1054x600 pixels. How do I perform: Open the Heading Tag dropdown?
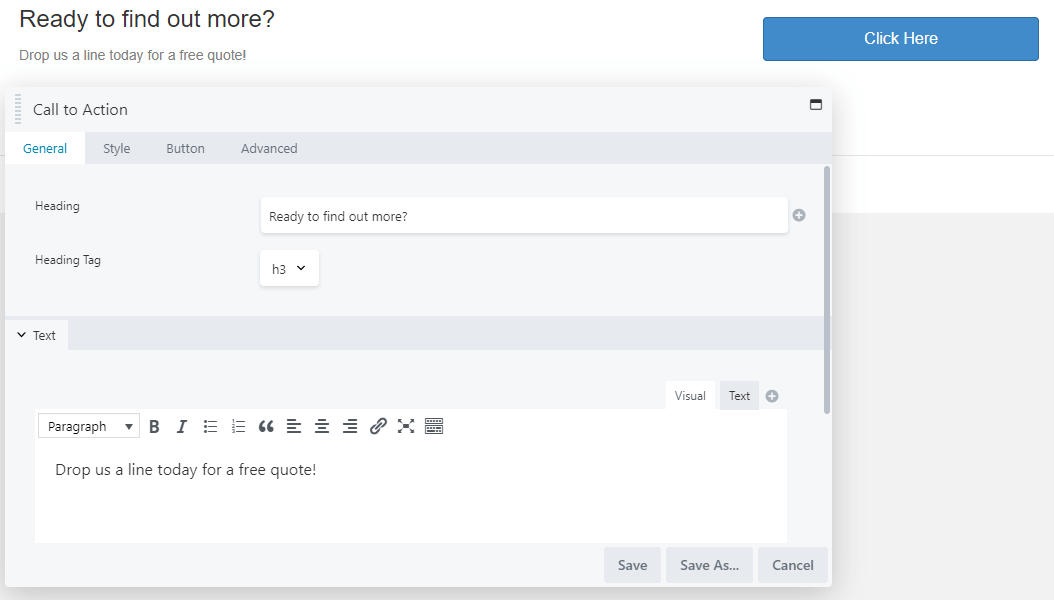(x=289, y=268)
